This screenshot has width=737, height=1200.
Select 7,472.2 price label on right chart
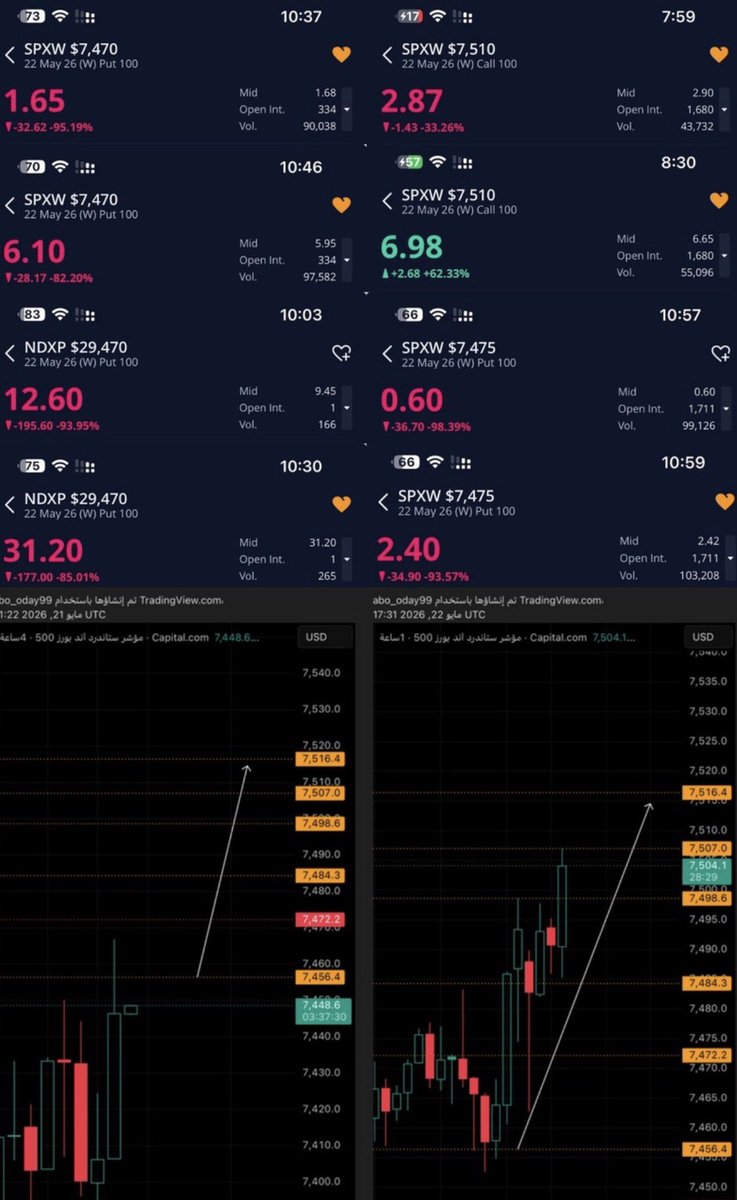click(x=706, y=1055)
